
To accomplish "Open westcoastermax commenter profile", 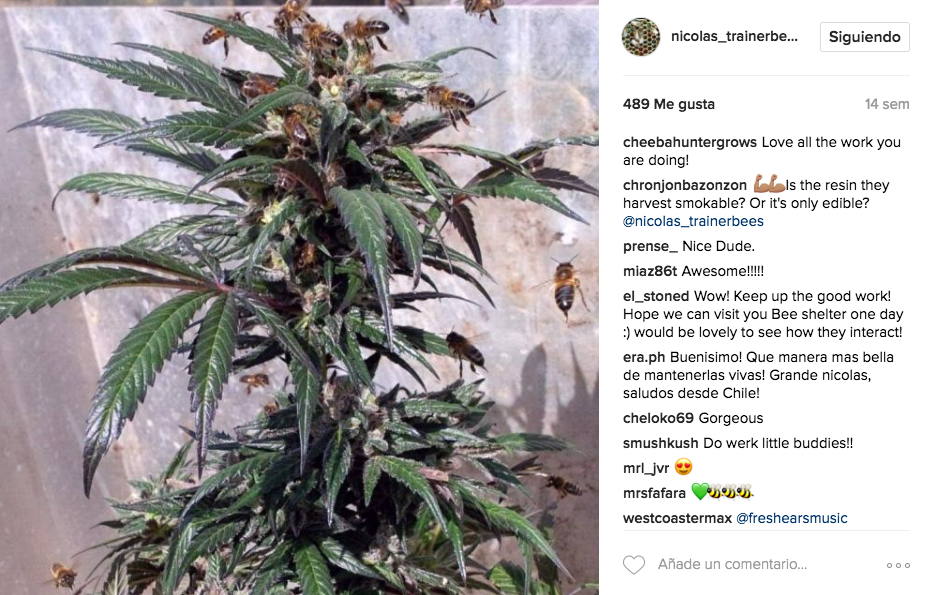I will pos(677,518).
